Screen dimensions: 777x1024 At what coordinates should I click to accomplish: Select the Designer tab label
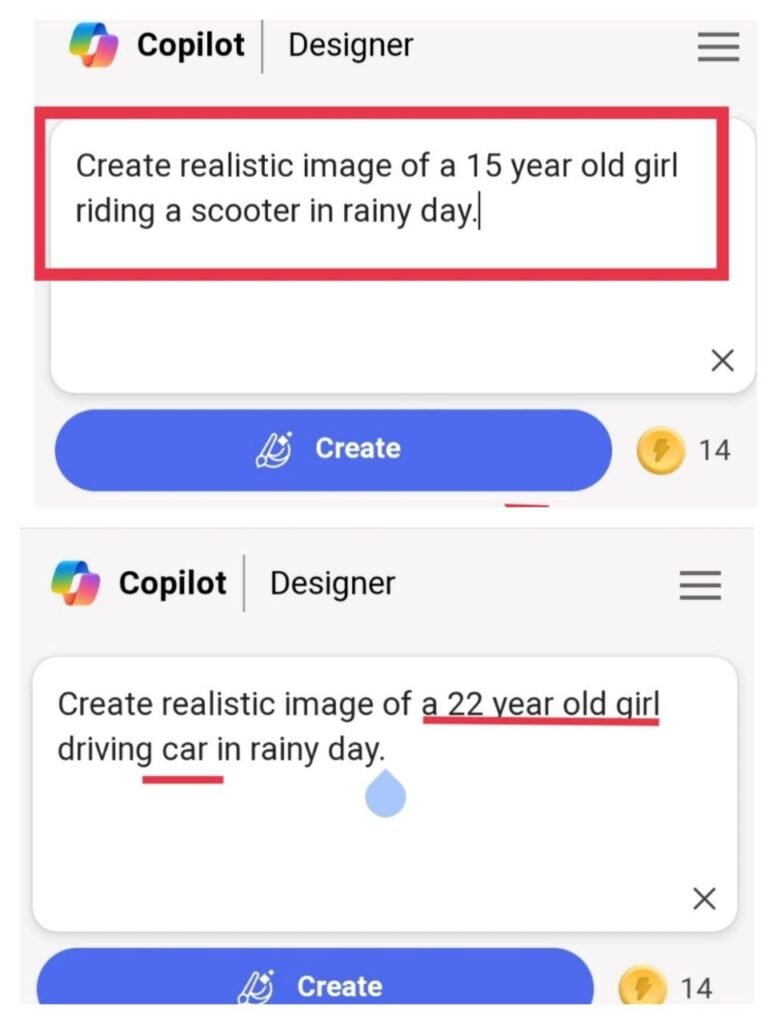(348, 44)
